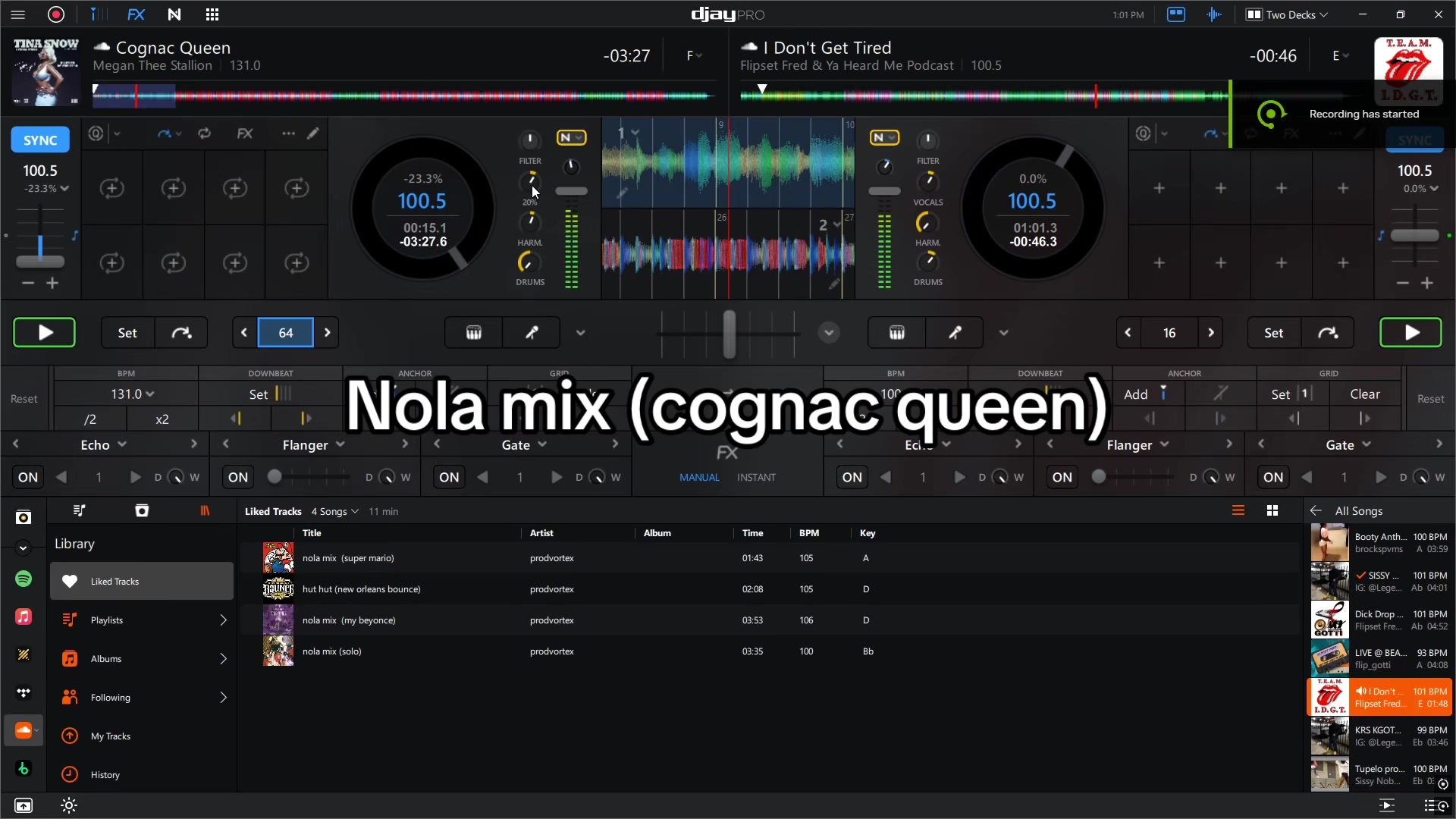This screenshot has height=819, width=1456.
Task: Open the Apple Music source in sidebar
Action: click(24, 617)
